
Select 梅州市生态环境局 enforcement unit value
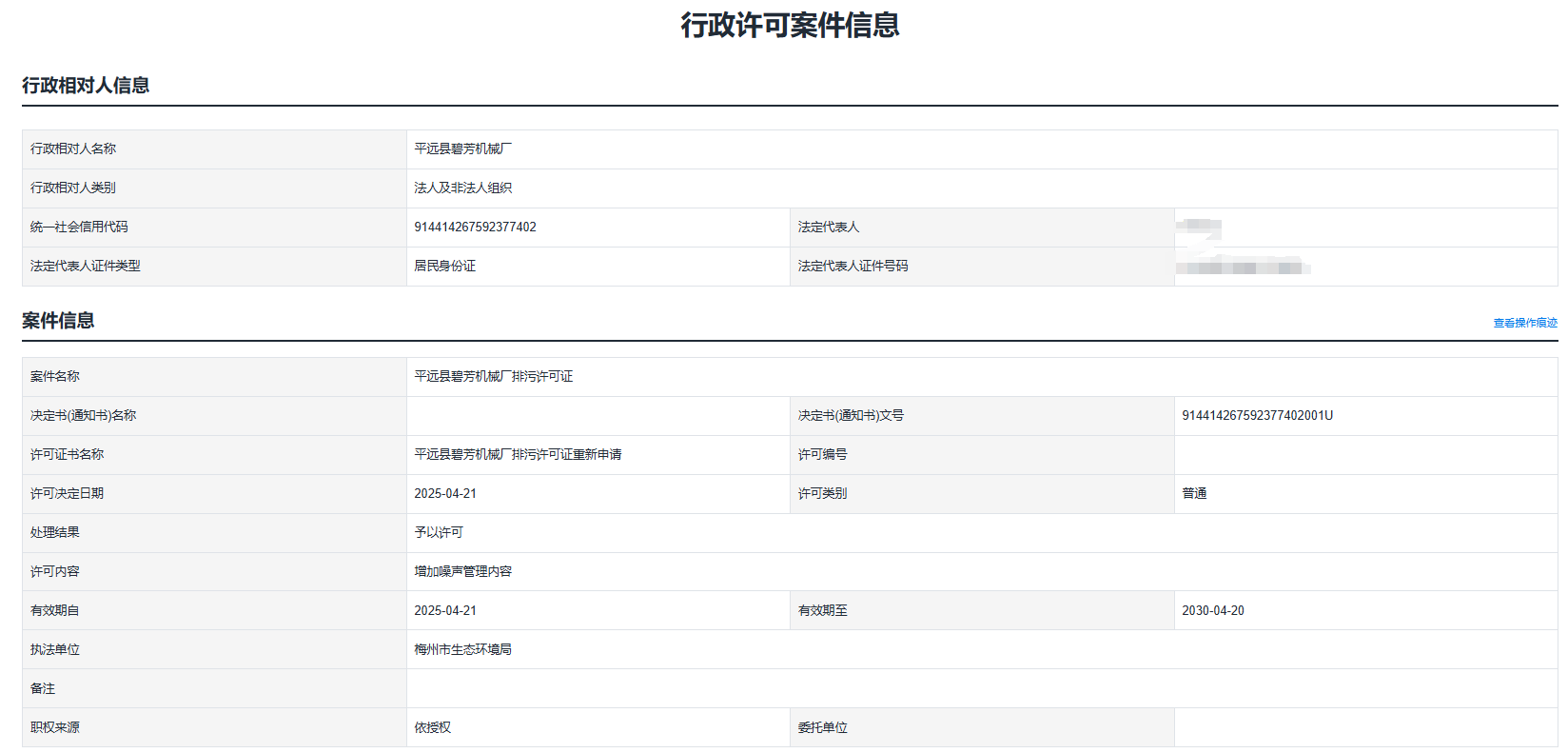coord(462,650)
